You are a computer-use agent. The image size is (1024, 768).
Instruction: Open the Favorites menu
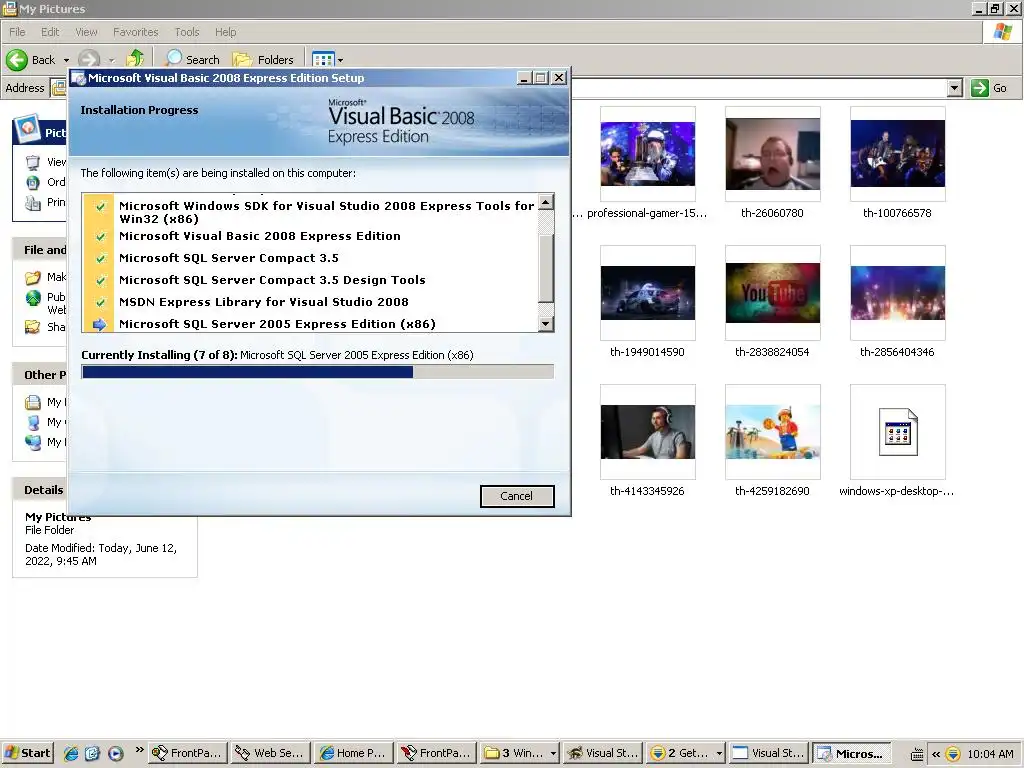click(135, 32)
